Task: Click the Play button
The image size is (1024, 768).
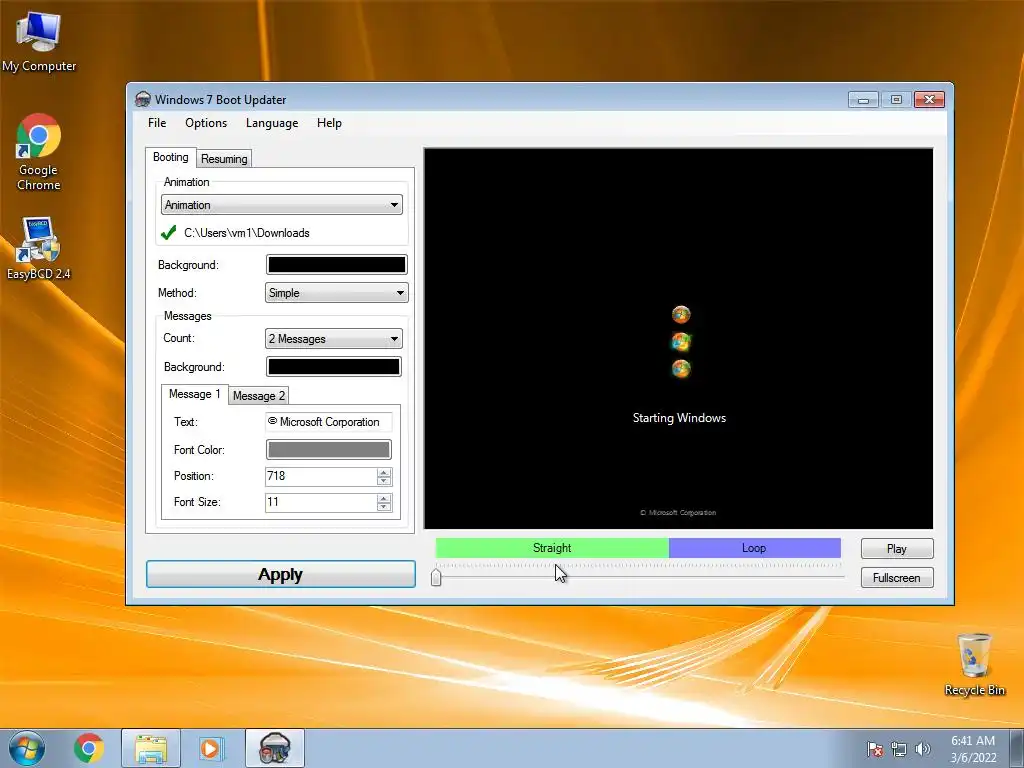Action: tap(897, 549)
